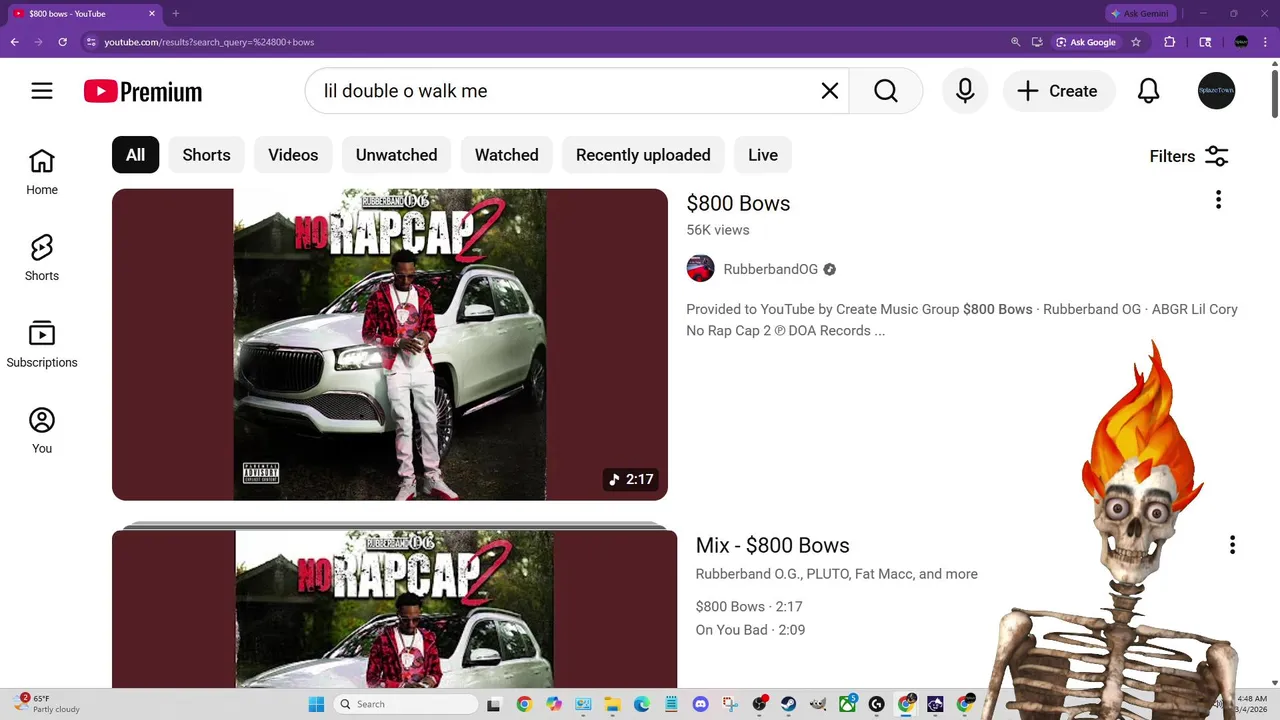Screen dimensions: 1280x720
Task: Open the YouTube account avatar menu
Action: [x=1217, y=91]
